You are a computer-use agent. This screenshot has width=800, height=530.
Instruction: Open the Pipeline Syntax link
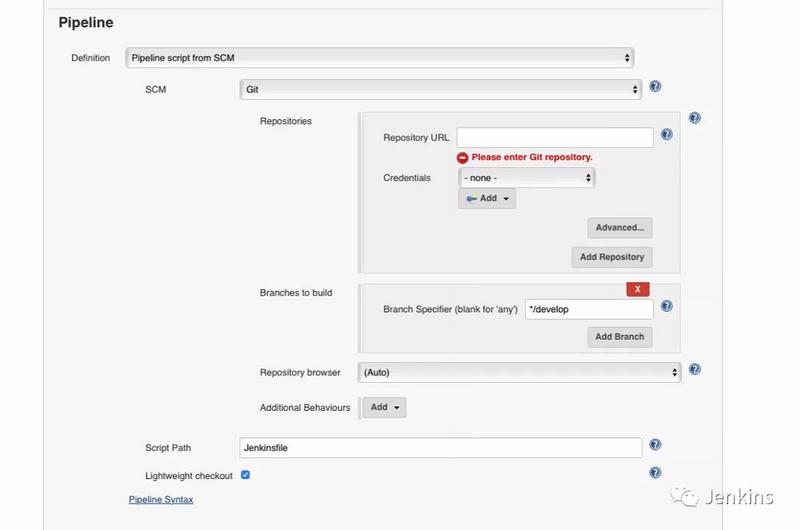point(161,500)
